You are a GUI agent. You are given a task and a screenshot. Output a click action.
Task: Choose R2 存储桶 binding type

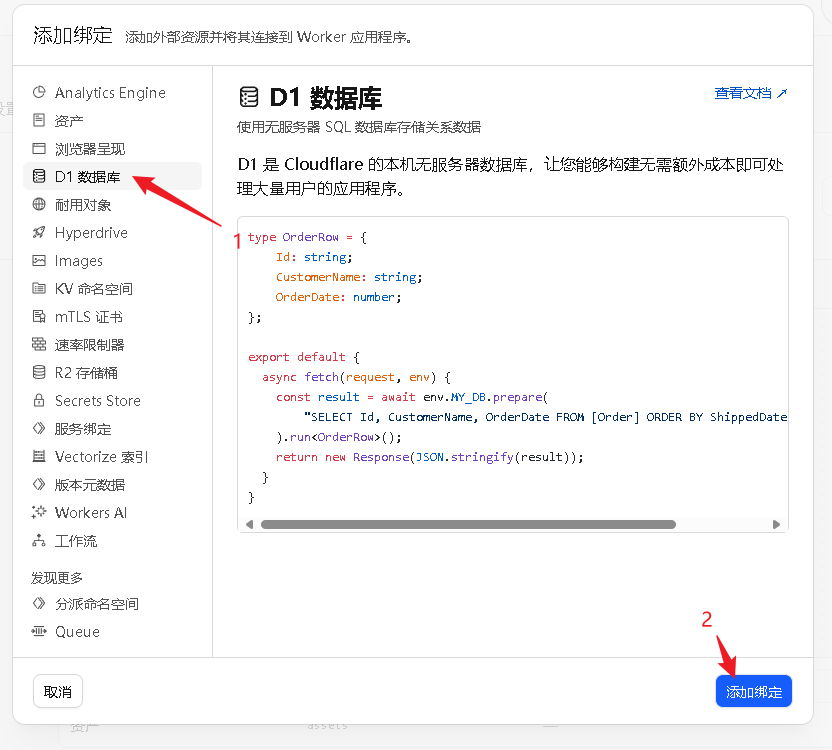[x=86, y=373]
